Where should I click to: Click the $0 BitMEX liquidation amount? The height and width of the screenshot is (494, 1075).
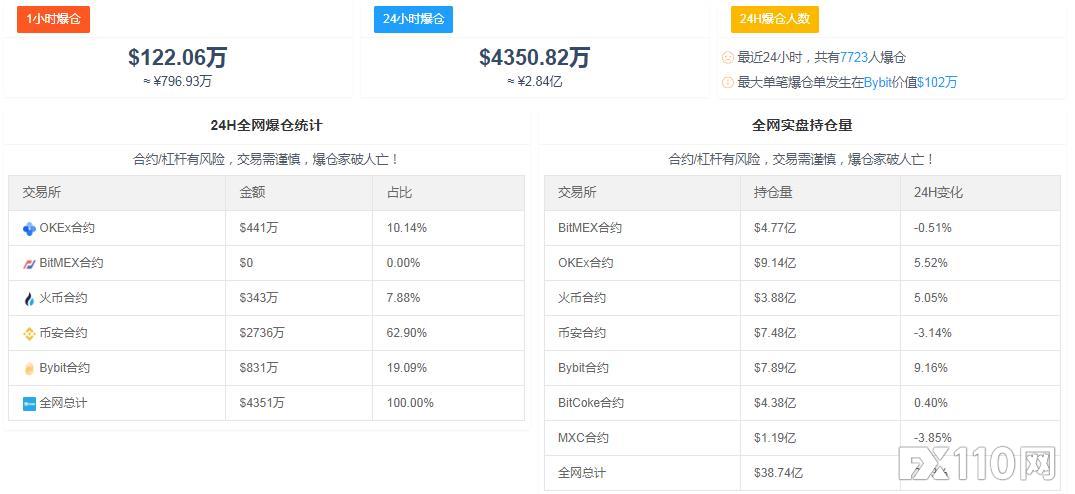(246, 263)
